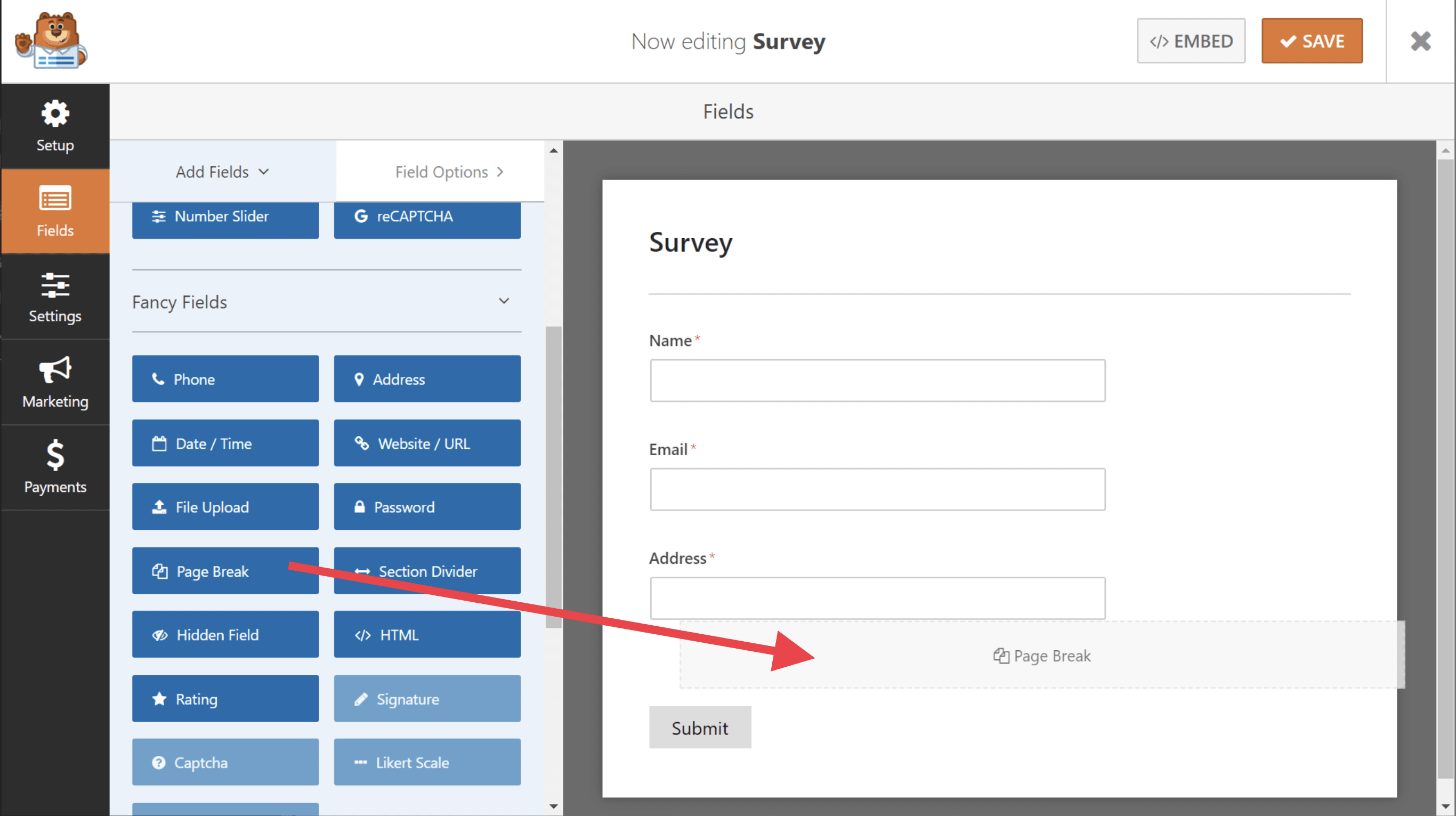Click the WPForms bear mascot logo
Screen dimensions: 1456x816
[51, 41]
